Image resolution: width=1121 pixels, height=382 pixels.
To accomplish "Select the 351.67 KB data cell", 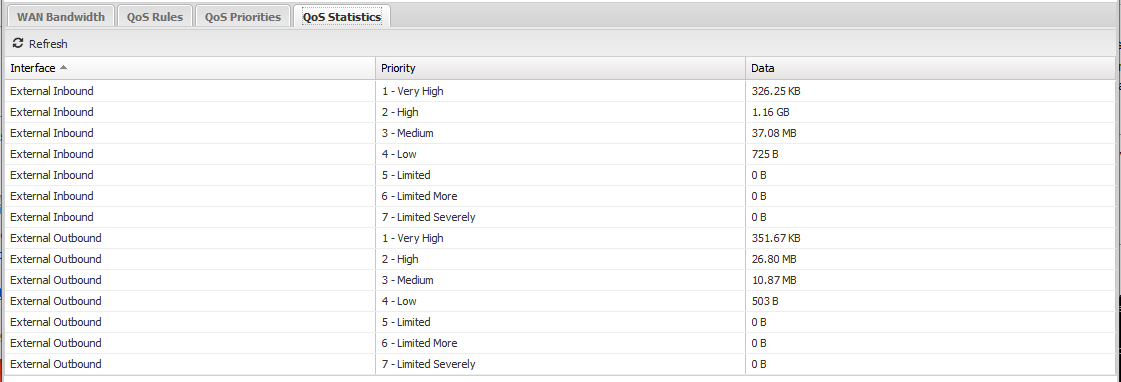I will pyautogui.click(x=930, y=238).
